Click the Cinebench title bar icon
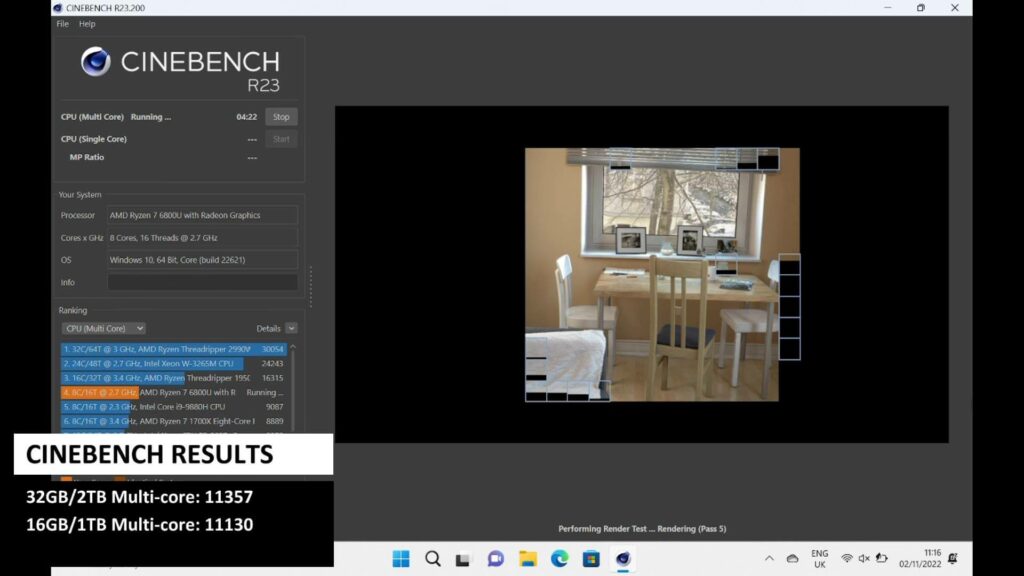 click(x=57, y=8)
